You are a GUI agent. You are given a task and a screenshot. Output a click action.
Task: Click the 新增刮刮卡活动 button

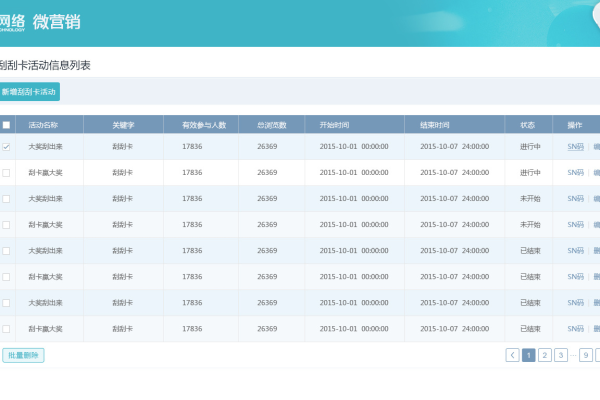(x=29, y=91)
